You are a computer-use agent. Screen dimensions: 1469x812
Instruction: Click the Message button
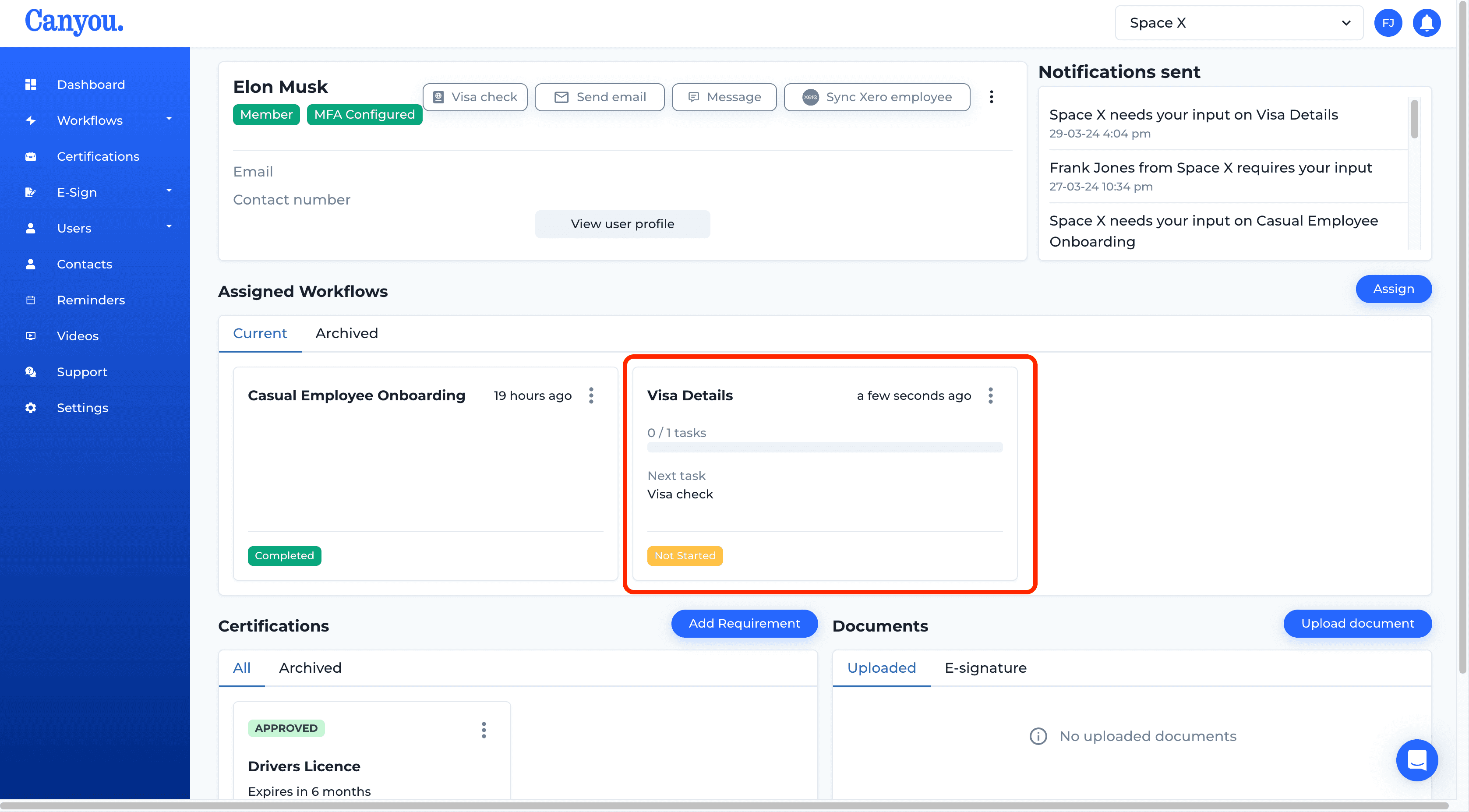724,97
